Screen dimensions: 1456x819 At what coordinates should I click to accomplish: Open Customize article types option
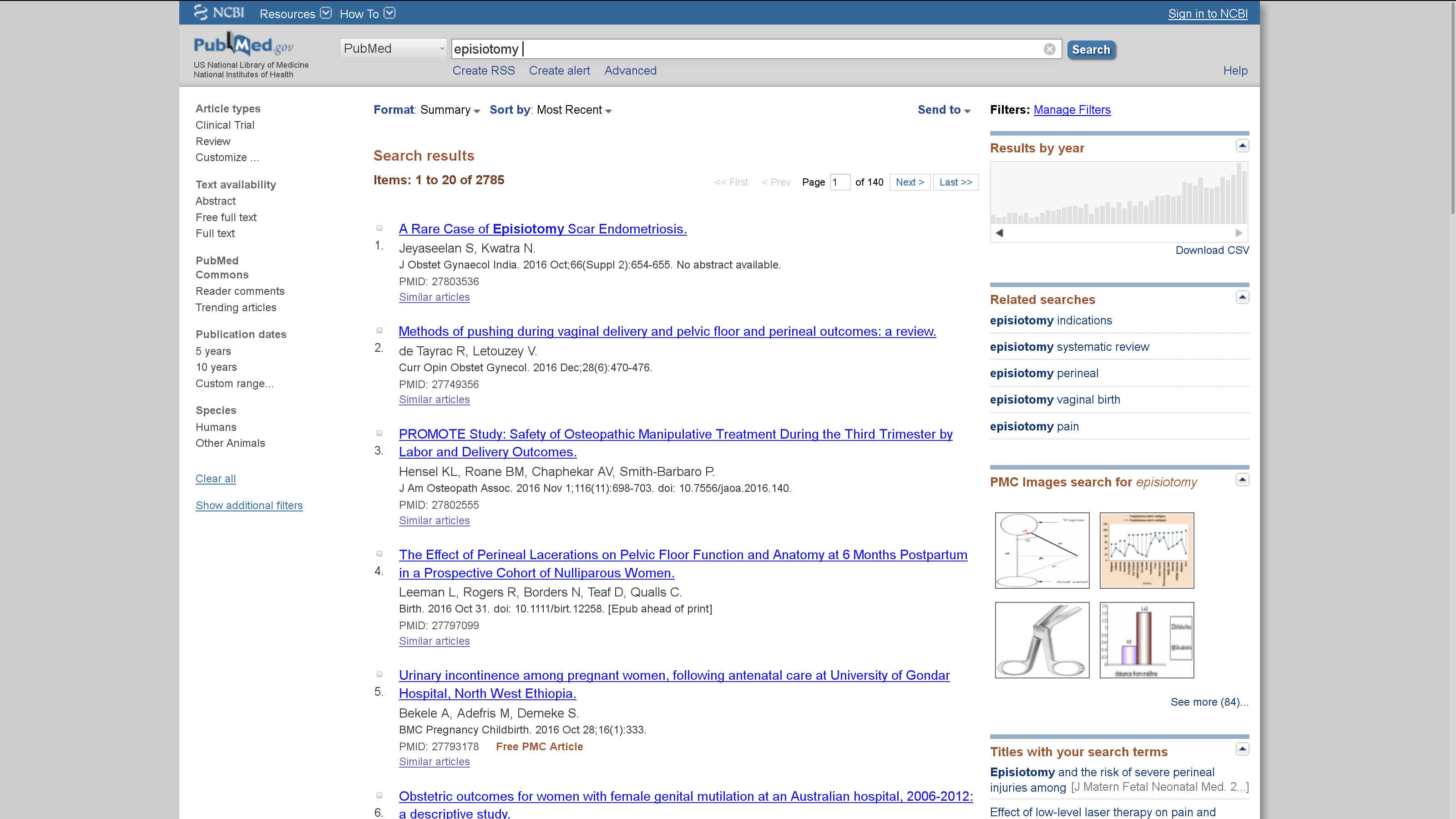(x=227, y=157)
